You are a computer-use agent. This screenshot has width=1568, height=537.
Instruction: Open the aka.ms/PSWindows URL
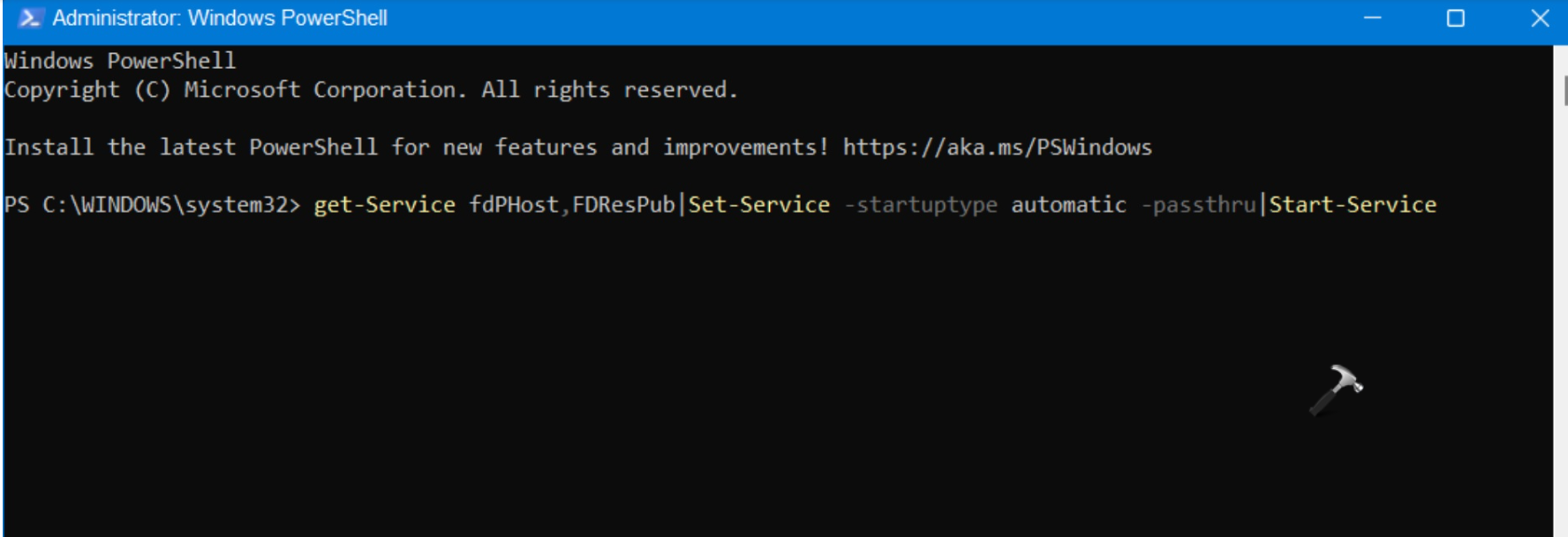click(x=997, y=147)
